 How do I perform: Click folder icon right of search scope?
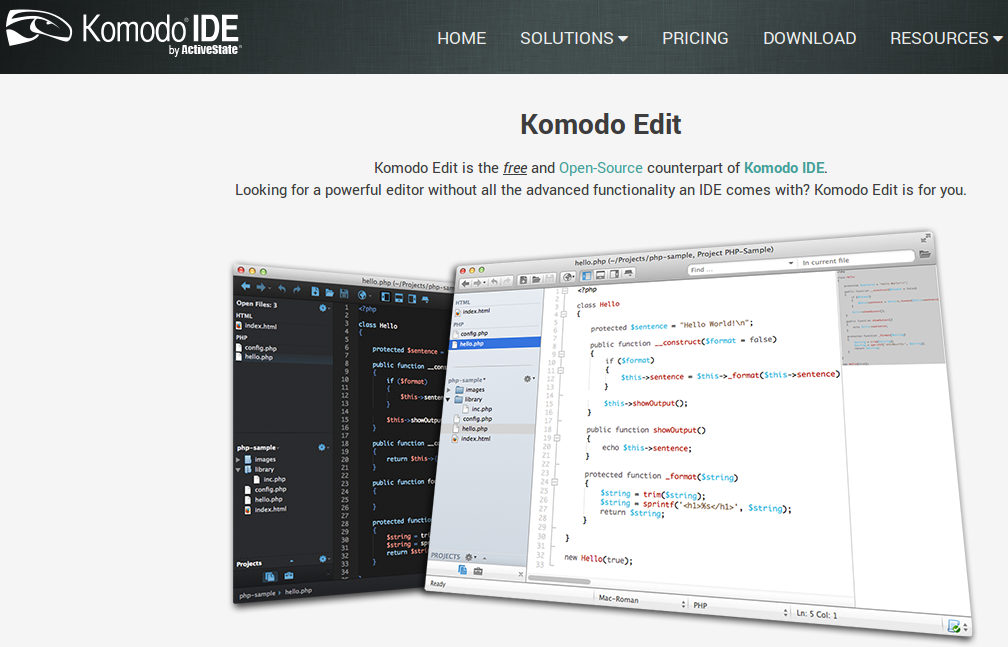[924, 254]
